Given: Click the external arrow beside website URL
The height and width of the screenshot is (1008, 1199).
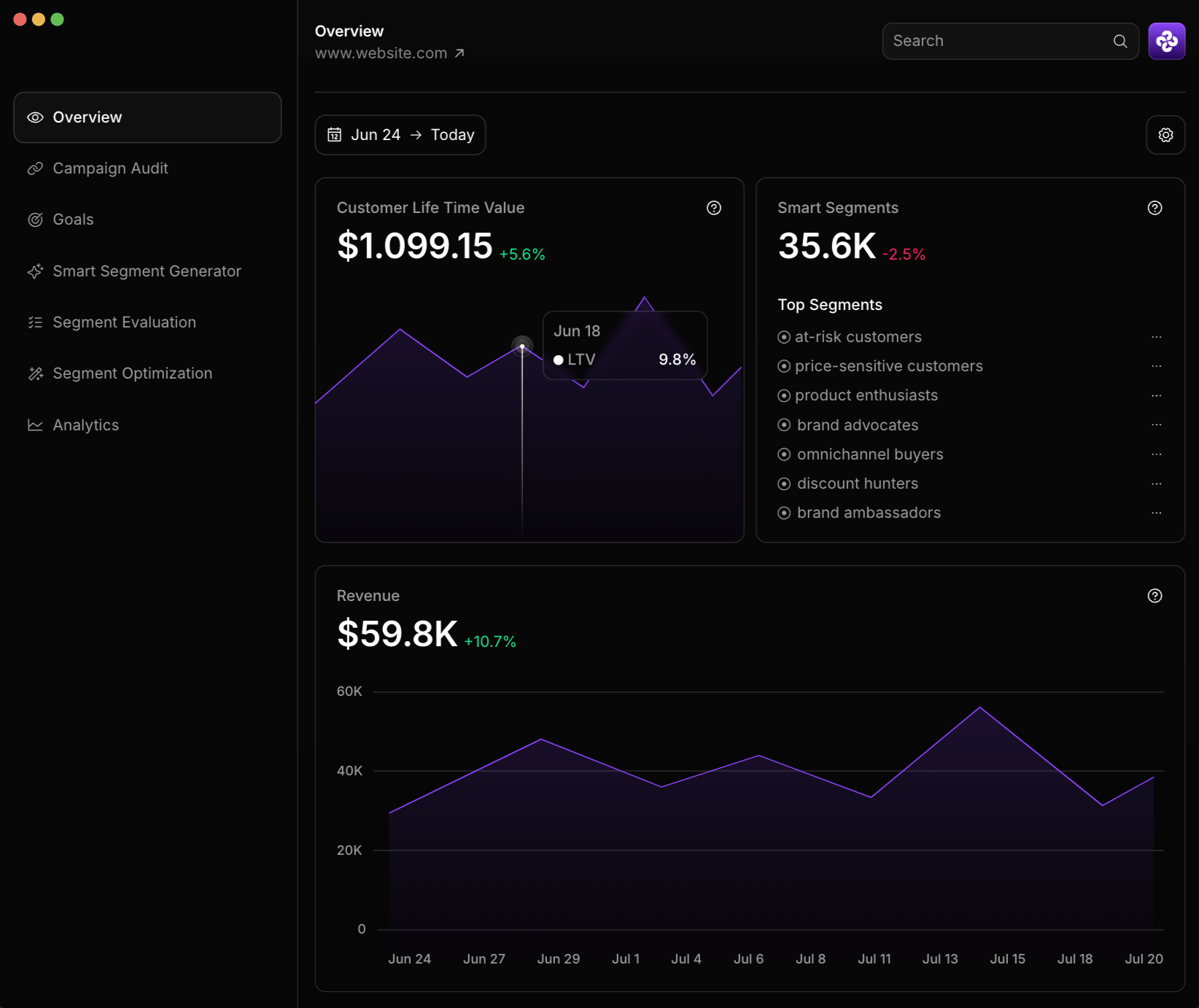Looking at the screenshot, I should [x=459, y=53].
